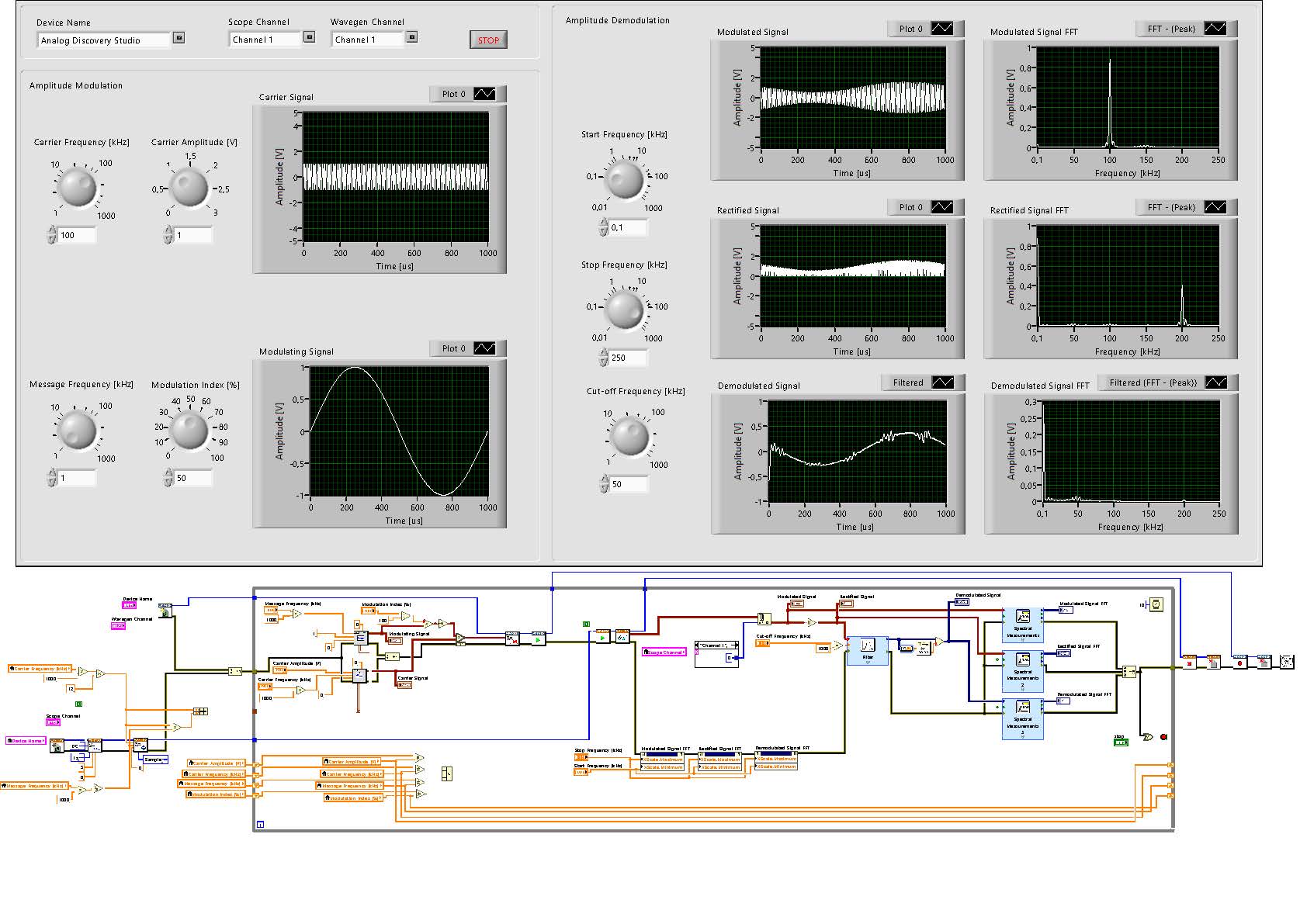Select the Spectral Measurements 2 block
Viewport: 1307px width, 924px height.
coord(1023,670)
